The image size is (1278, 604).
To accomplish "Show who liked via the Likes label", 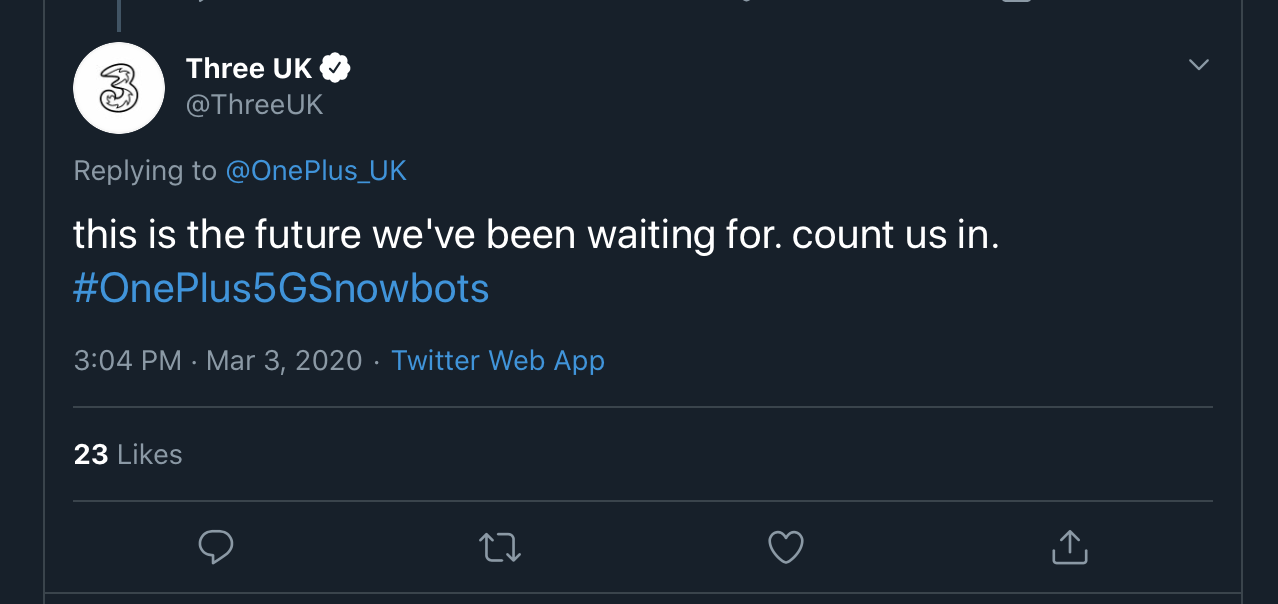I will click(x=150, y=455).
